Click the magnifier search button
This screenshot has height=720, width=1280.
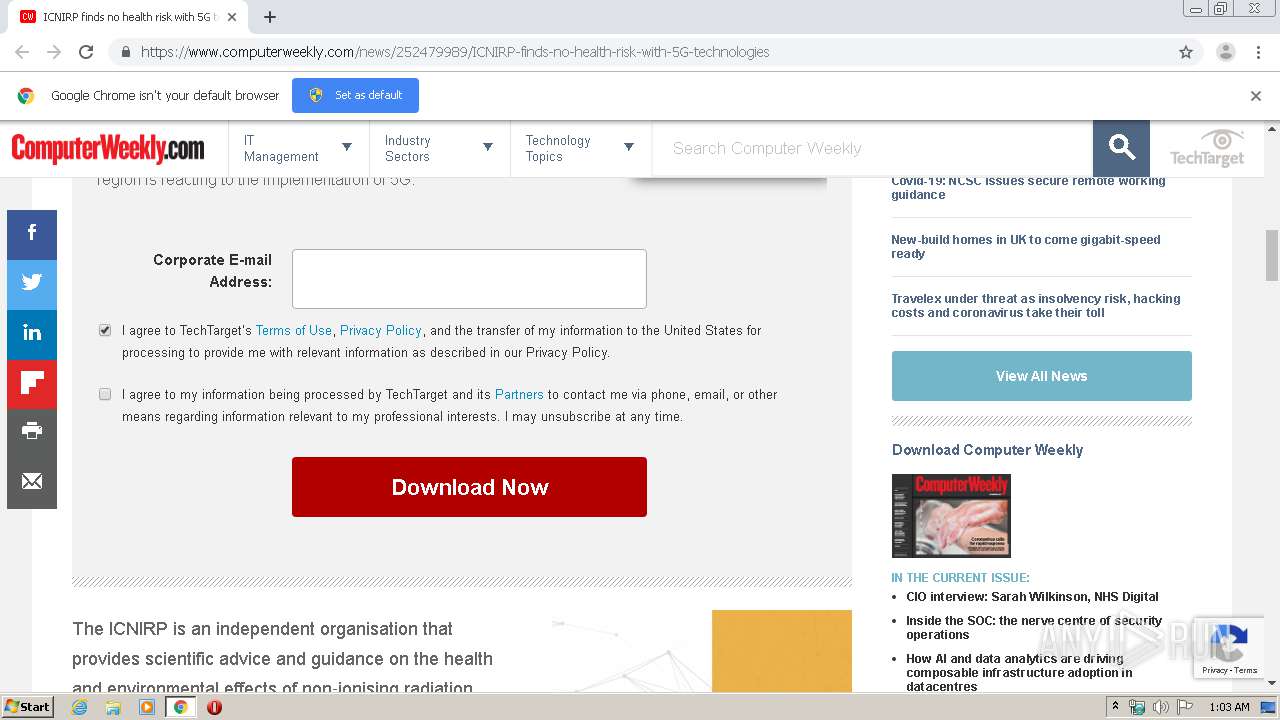click(x=1121, y=148)
